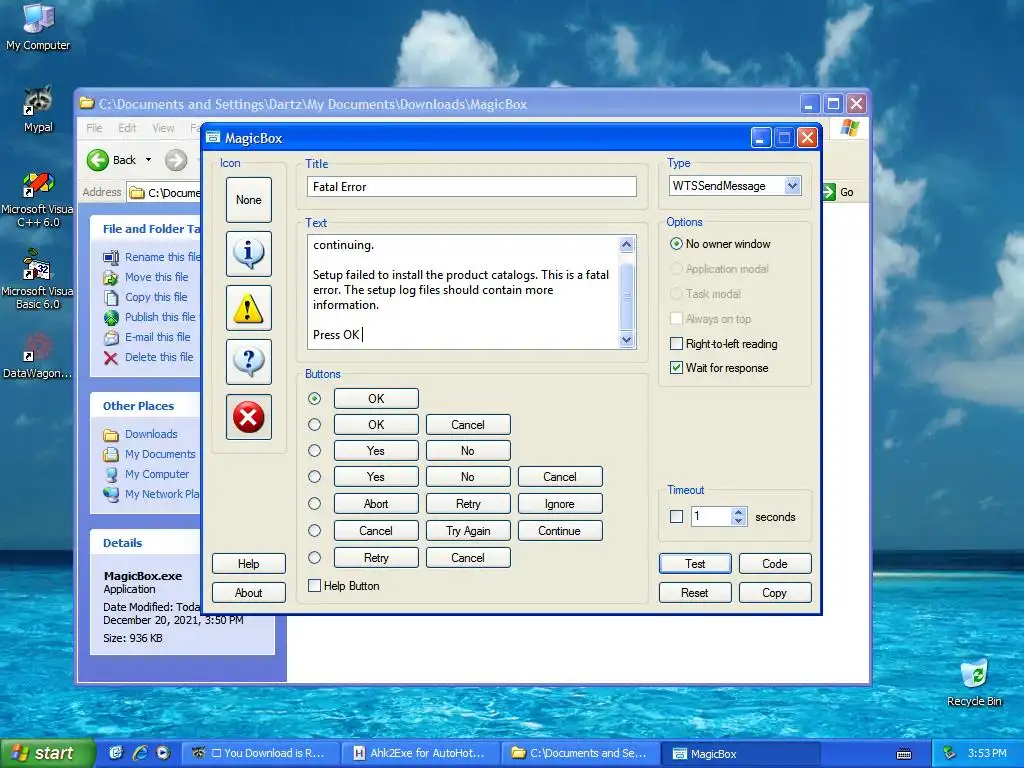1024x768 pixels.
Task: Open the File menu in Explorer
Action: click(x=94, y=128)
